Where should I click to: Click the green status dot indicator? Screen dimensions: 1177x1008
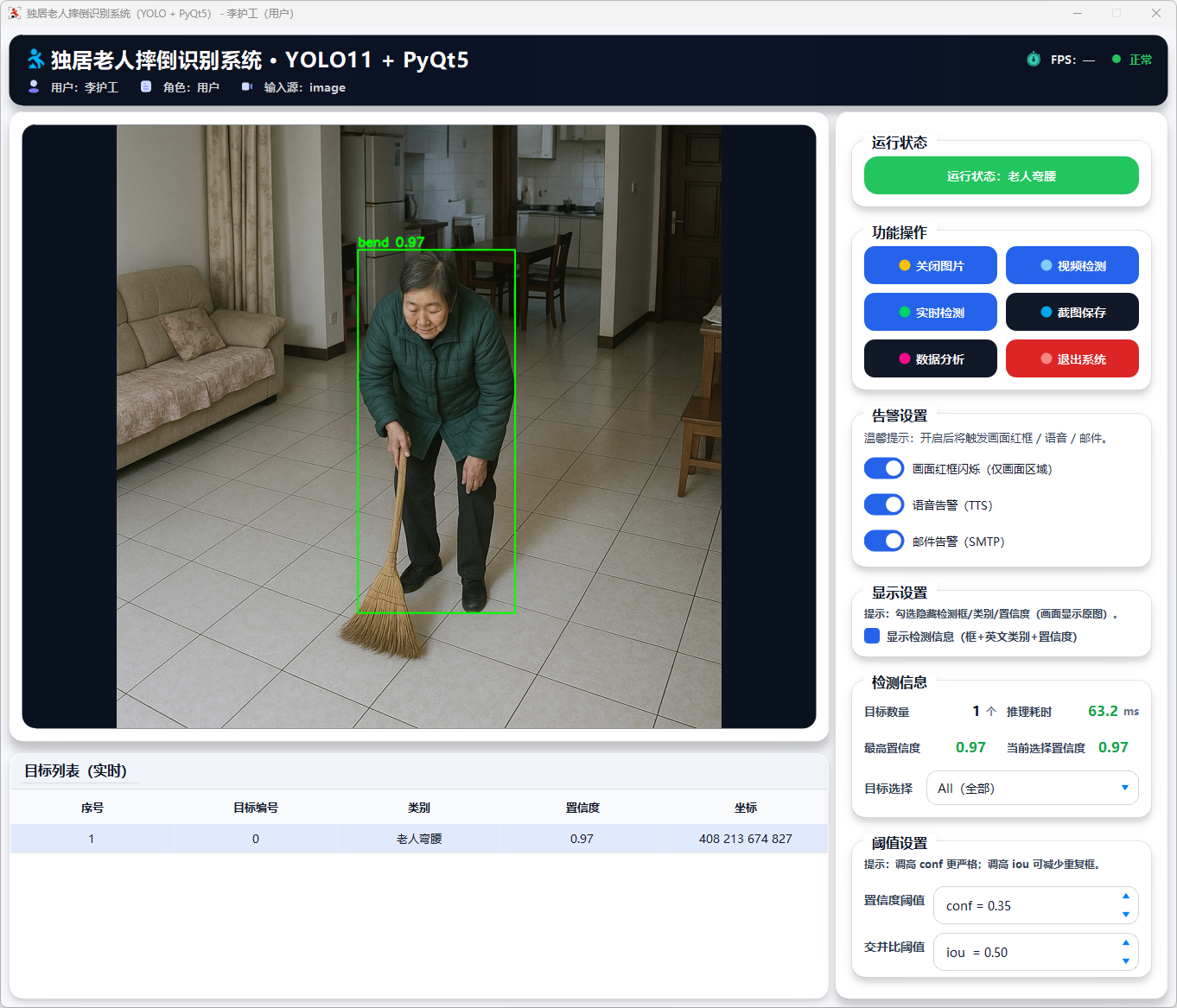click(x=1116, y=60)
